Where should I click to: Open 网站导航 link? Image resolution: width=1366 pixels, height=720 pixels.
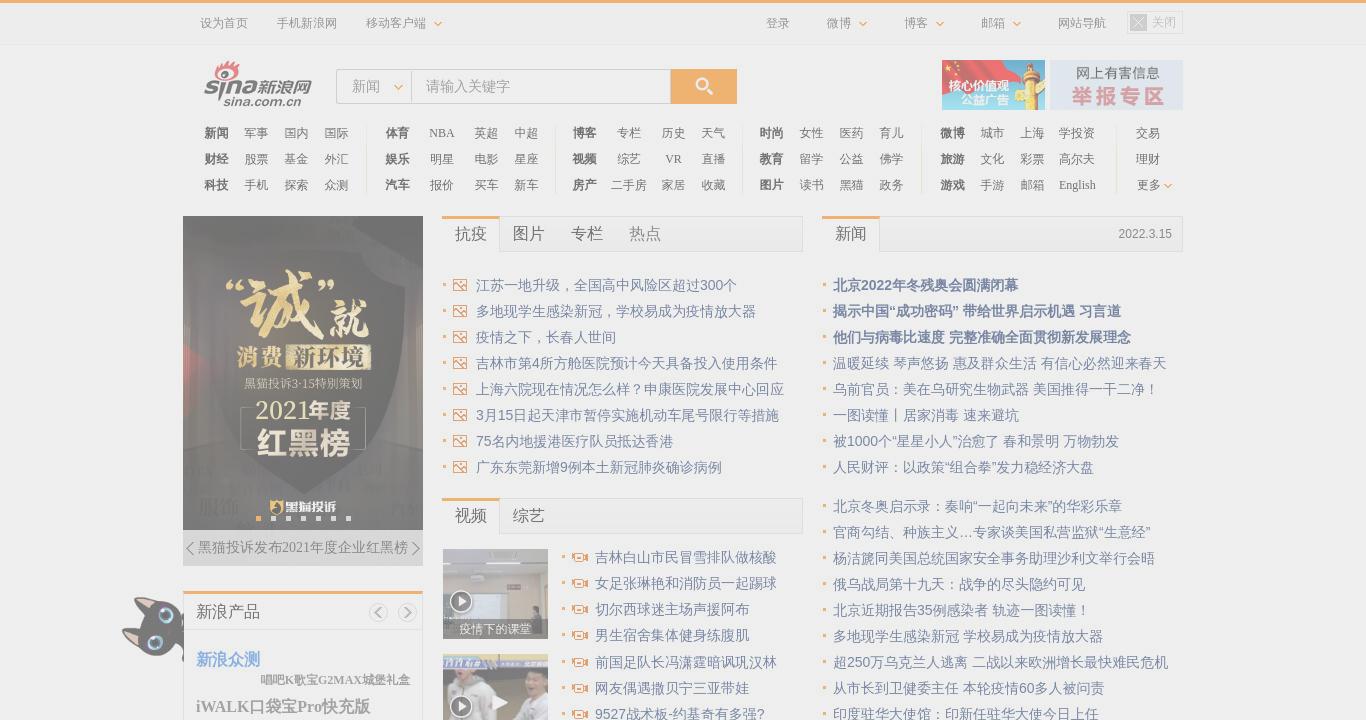pos(1082,23)
